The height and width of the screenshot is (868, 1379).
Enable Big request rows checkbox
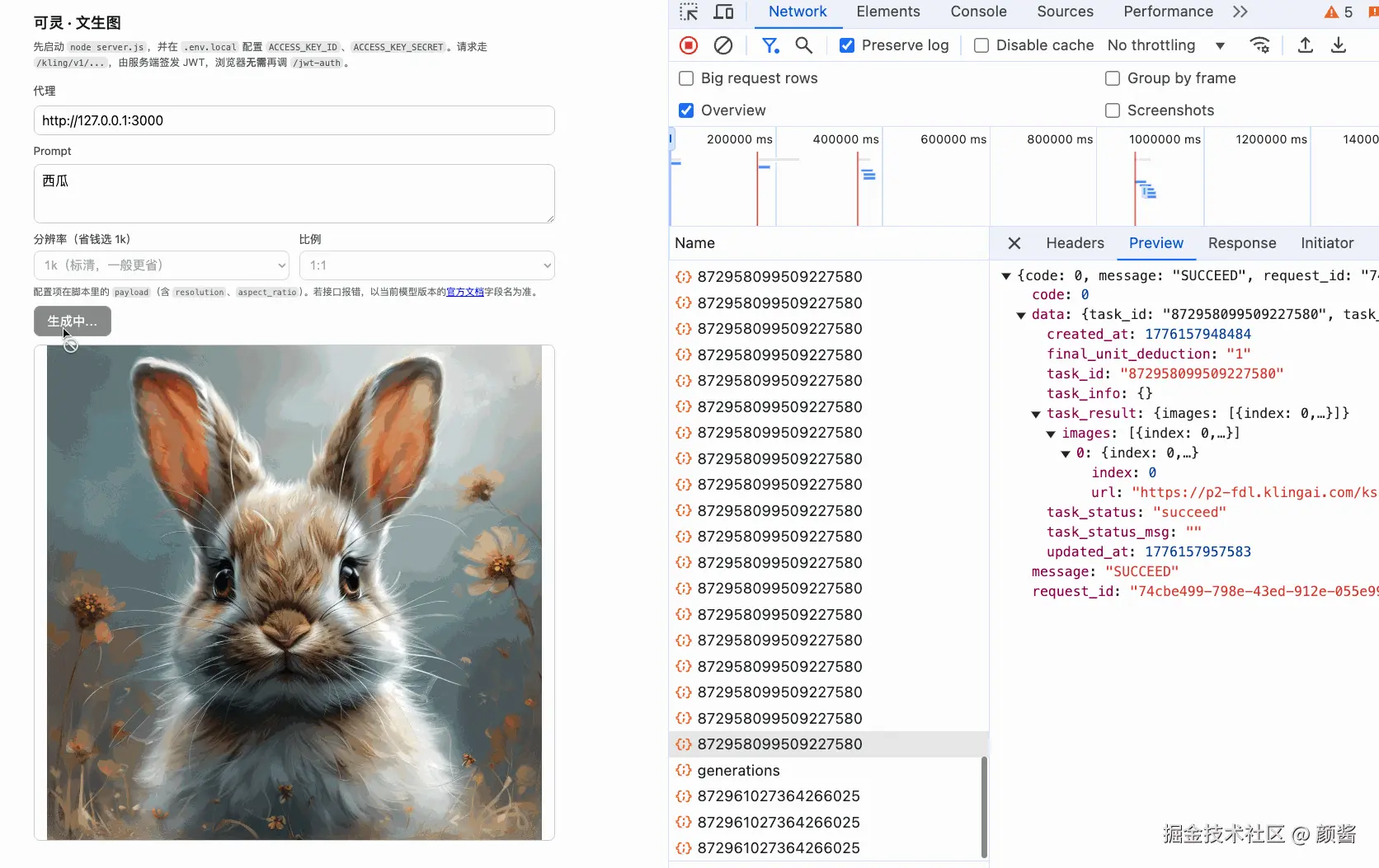[x=686, y=78]
